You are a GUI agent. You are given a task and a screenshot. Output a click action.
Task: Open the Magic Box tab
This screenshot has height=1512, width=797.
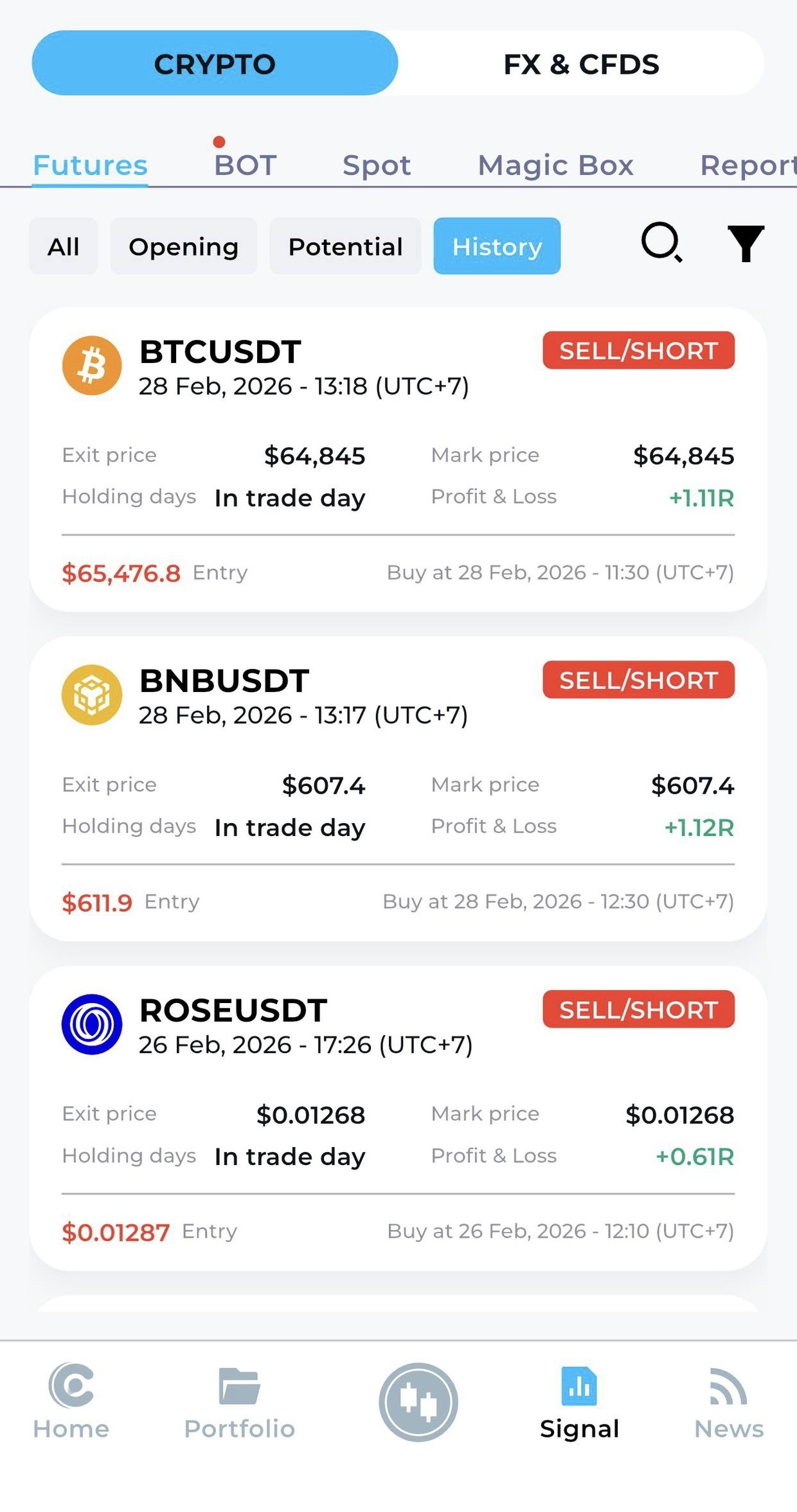click(555, 165)
